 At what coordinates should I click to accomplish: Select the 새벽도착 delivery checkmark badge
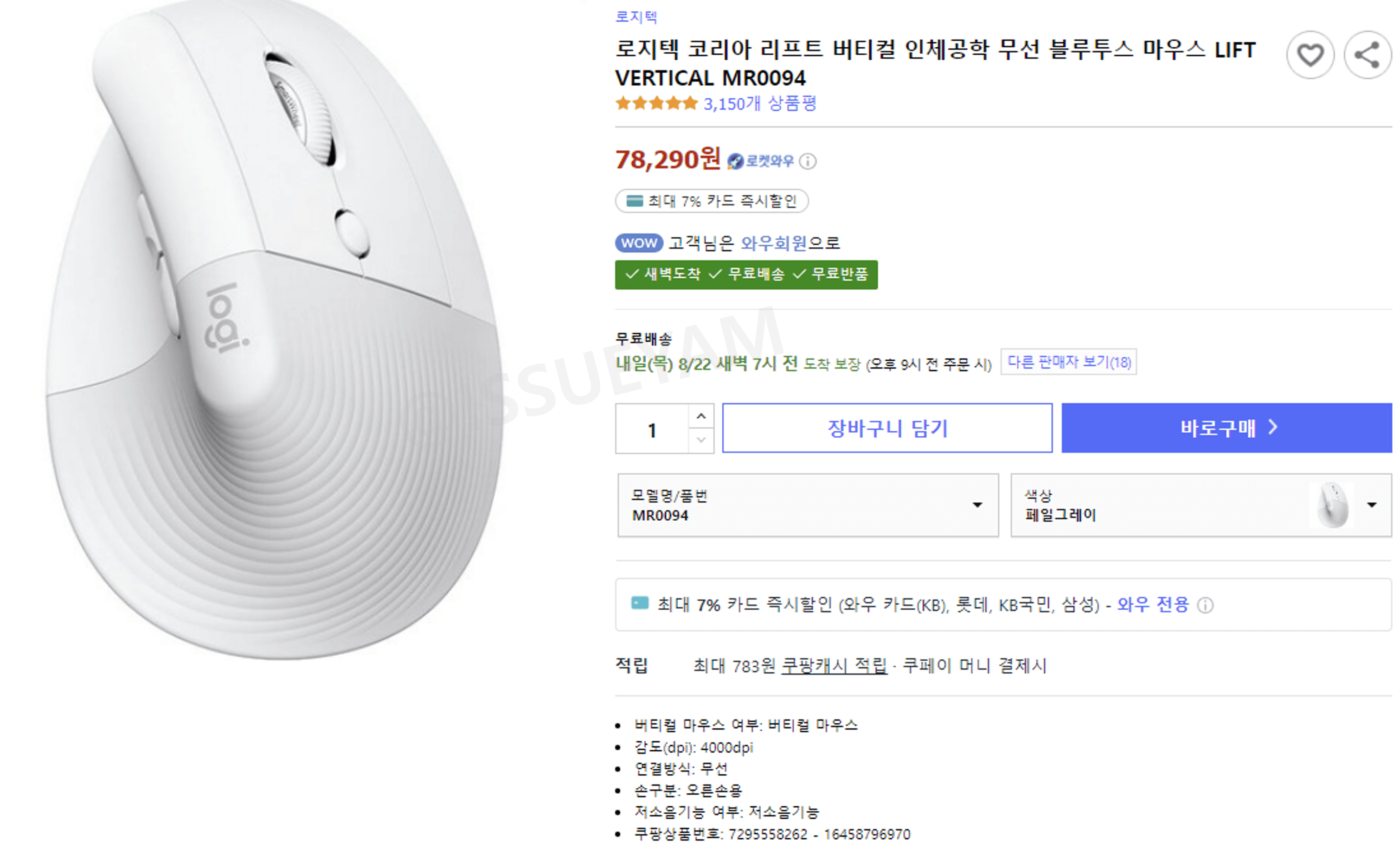tap(665, 274)
